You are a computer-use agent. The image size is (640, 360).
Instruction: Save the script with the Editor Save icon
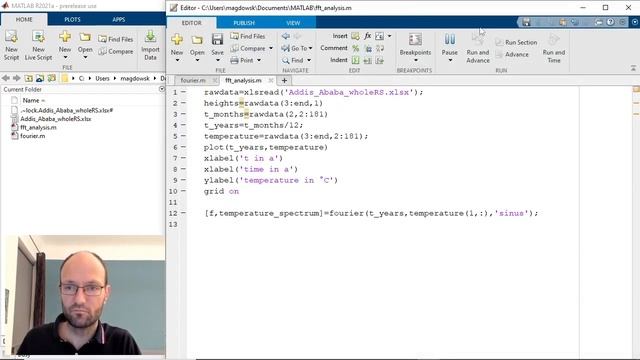[217, 40]
